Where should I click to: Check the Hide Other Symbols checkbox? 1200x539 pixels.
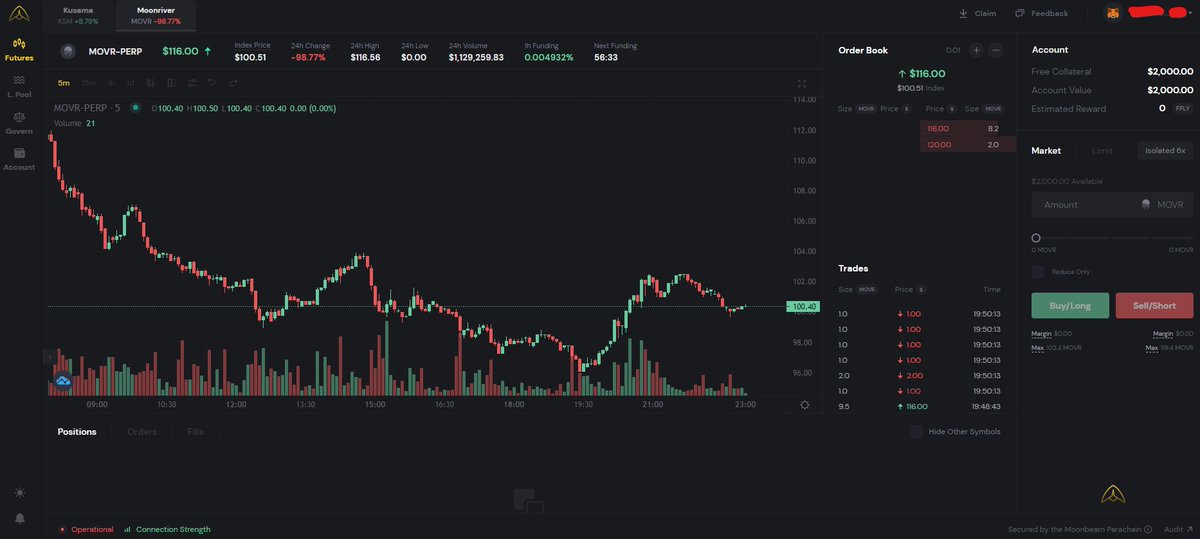[916, 431]
